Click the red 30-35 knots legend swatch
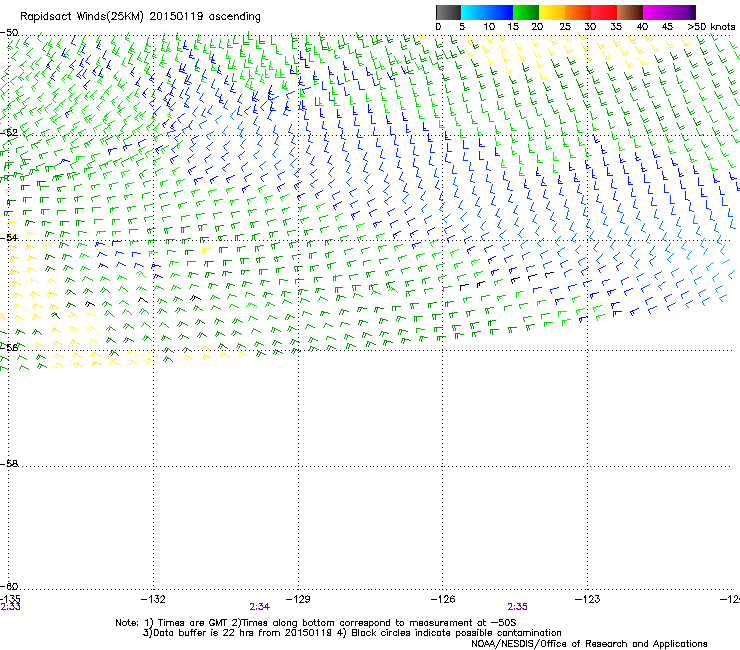Image resolution: width=740 pixels, height=650 pixels. tap(604, 12)
